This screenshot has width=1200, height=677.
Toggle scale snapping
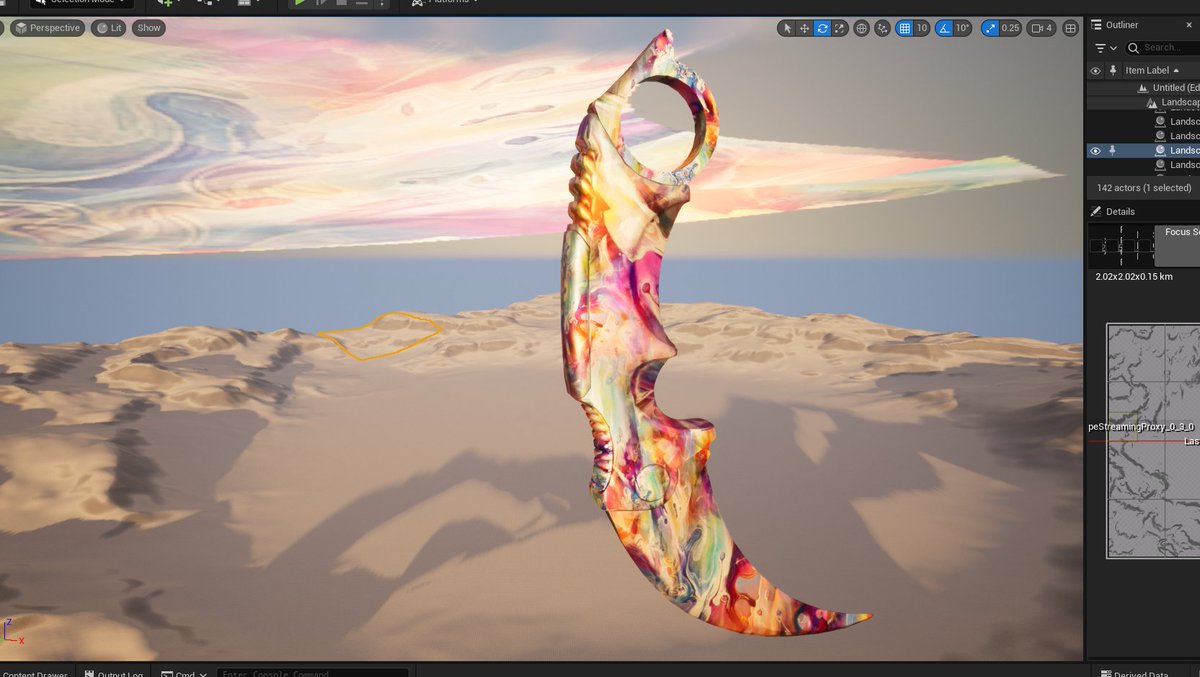[989, 28]
